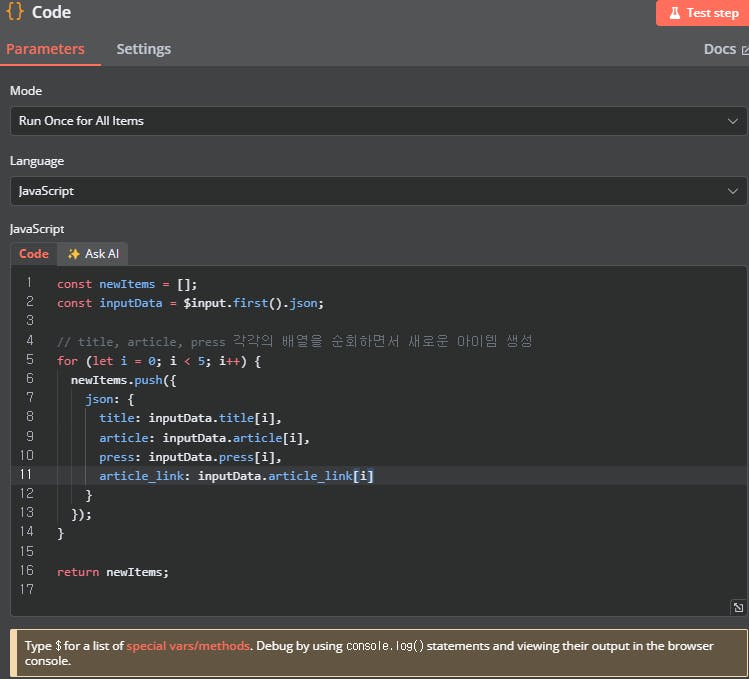This screenshot has width=749, height=679.
Task: Click the external link icon beside Docs
Action: tap(745, 50)
